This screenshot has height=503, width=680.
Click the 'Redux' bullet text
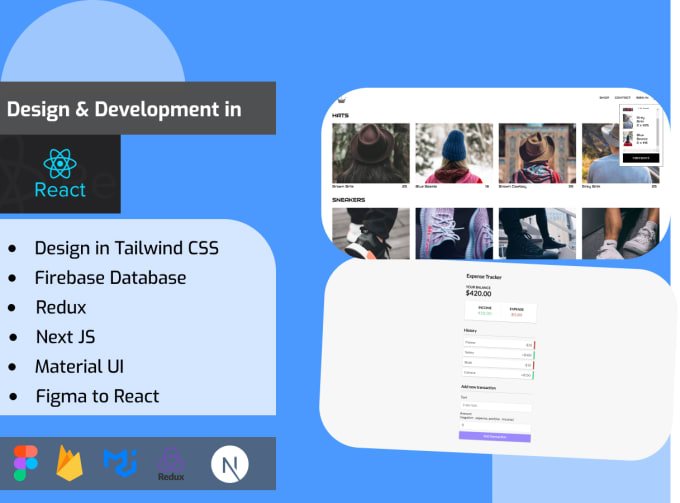(x=61, y=307)
